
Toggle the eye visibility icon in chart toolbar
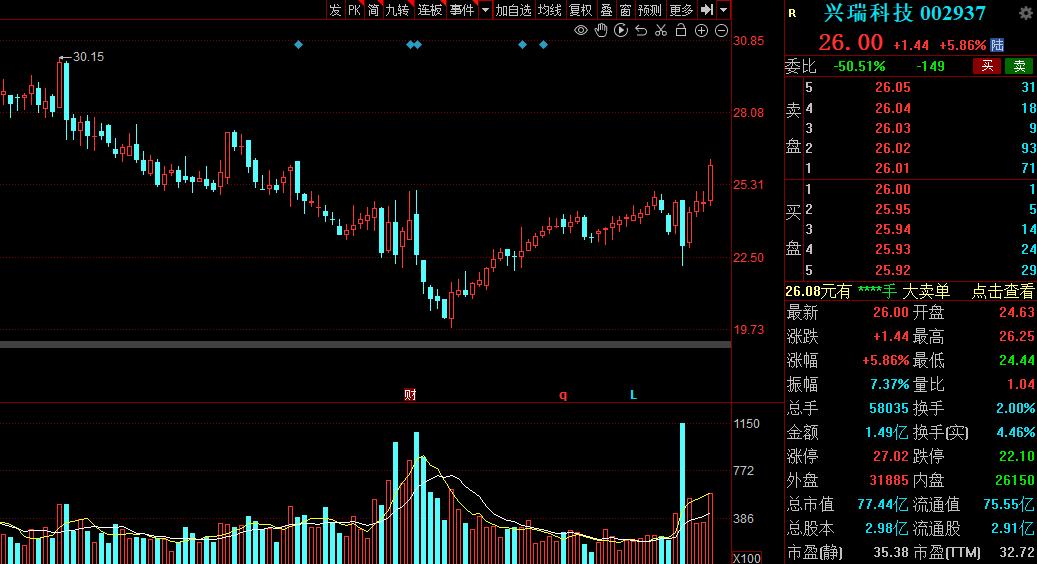coord(581,30)
